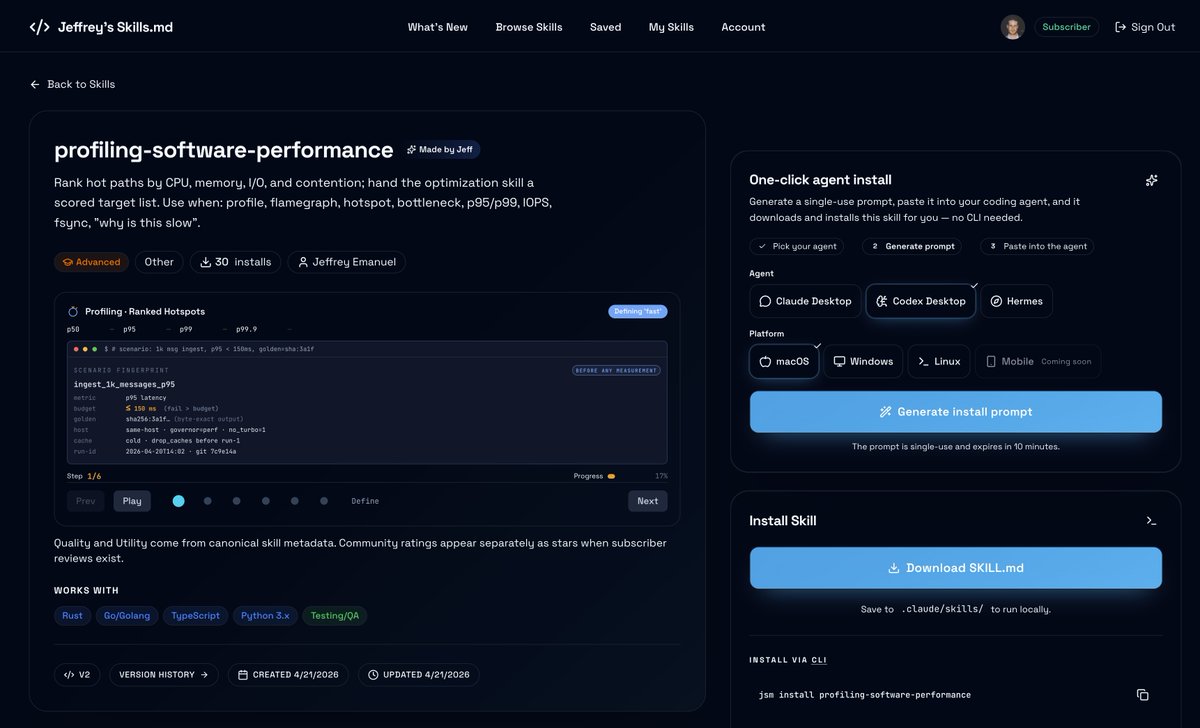Select Codex Desktop agent option
1200x728 pixels.
click(x=921, y=301)
